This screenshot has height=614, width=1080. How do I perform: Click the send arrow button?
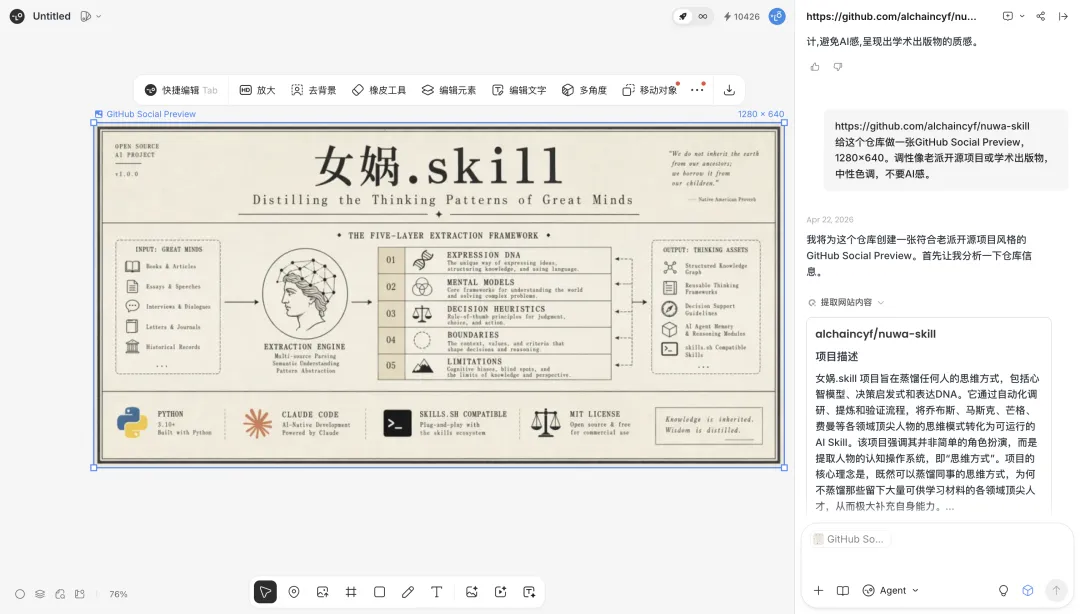[x=1056, y=590]
